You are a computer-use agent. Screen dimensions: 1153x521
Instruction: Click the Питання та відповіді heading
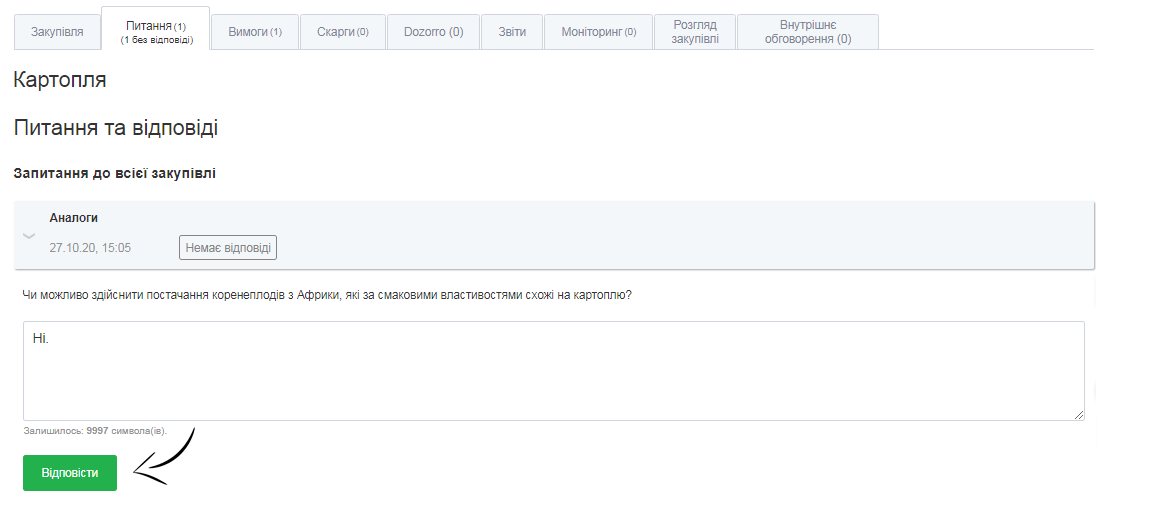click(116, 128)
